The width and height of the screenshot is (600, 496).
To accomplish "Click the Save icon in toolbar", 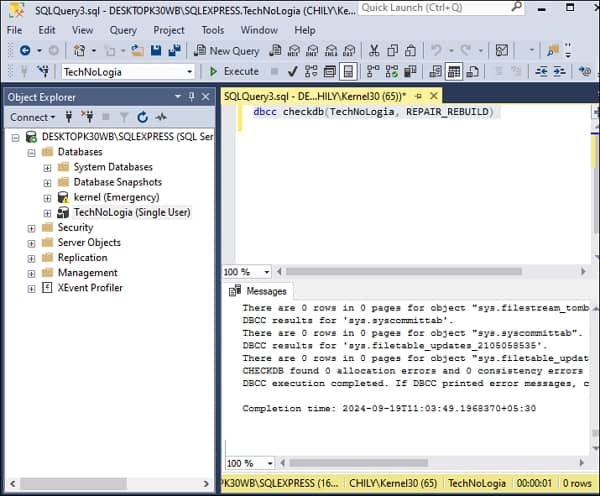I will (156, 51).
